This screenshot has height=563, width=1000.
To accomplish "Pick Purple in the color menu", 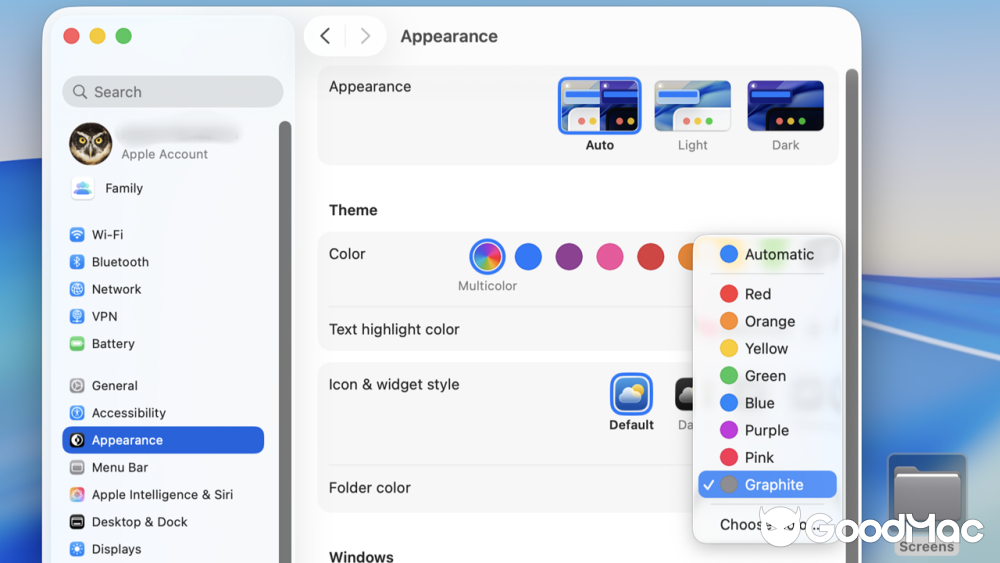I will click(767, 430).
